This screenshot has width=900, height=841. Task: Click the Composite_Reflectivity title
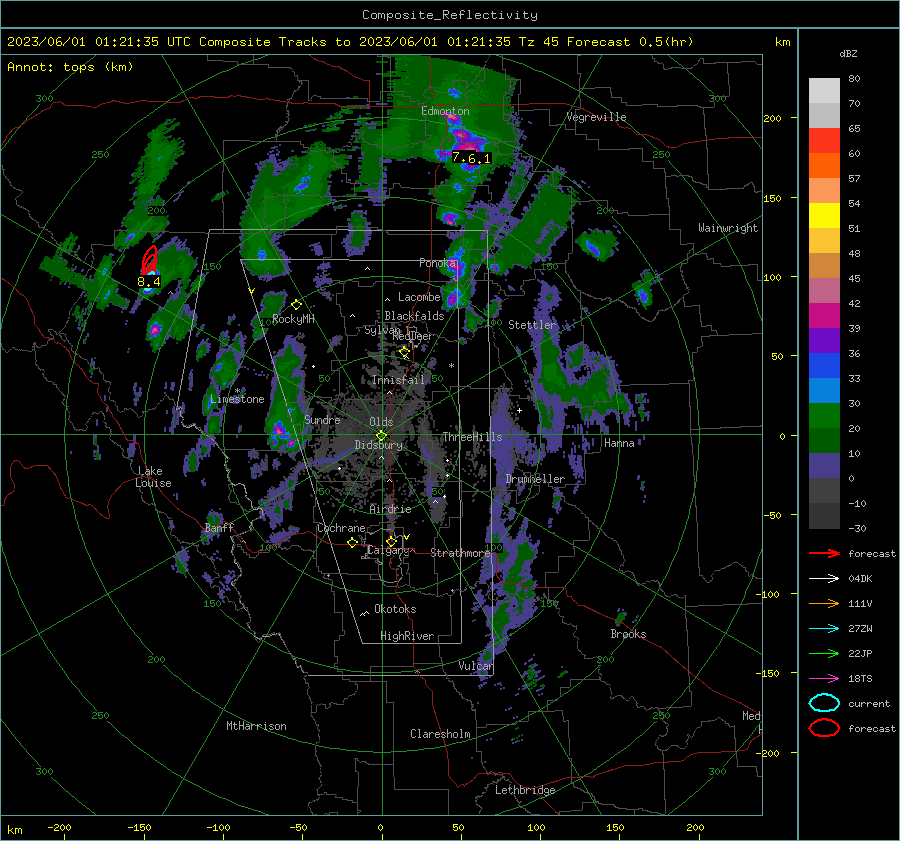(450, 15)
